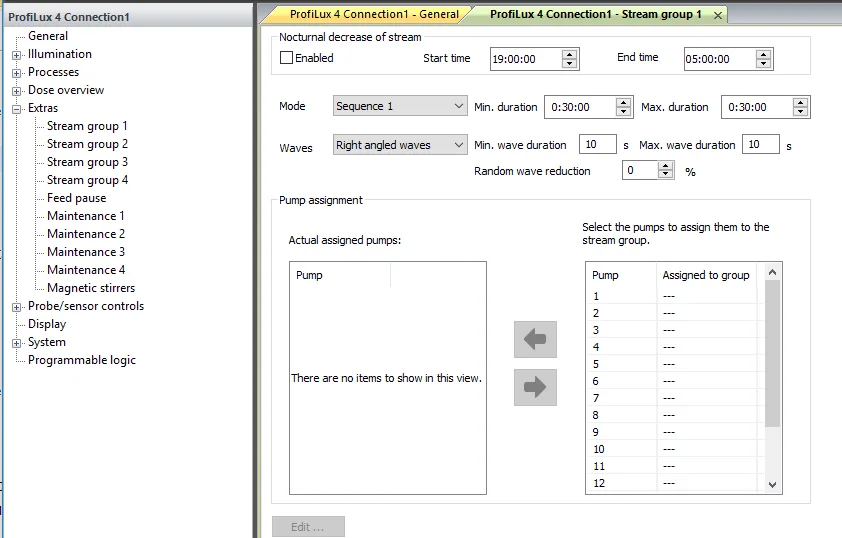Select pump 12 row in the list
842x538 pixels.
click(675, 483)
